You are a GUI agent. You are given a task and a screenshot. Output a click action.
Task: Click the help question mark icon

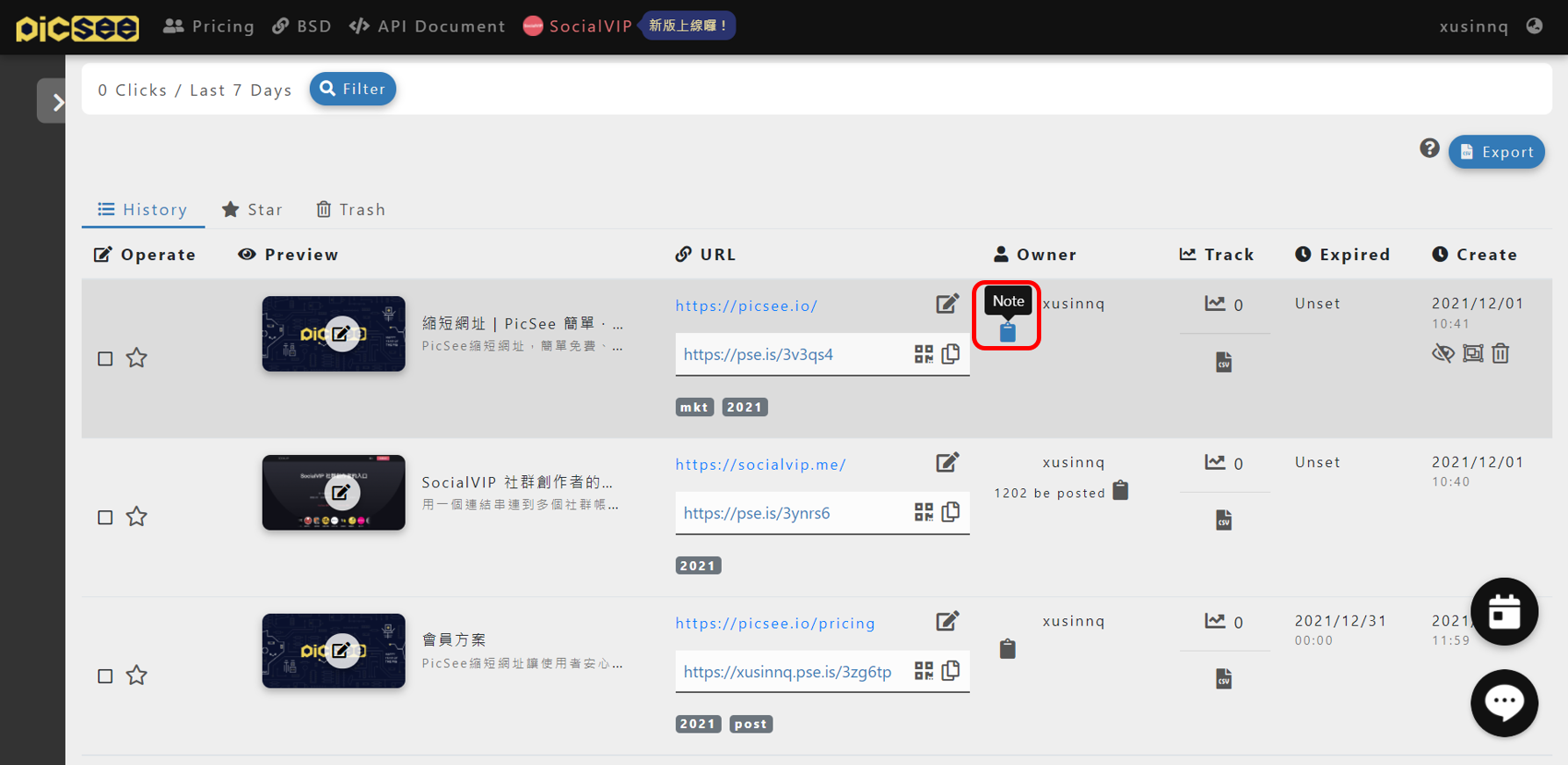(x=1429, y=148)
